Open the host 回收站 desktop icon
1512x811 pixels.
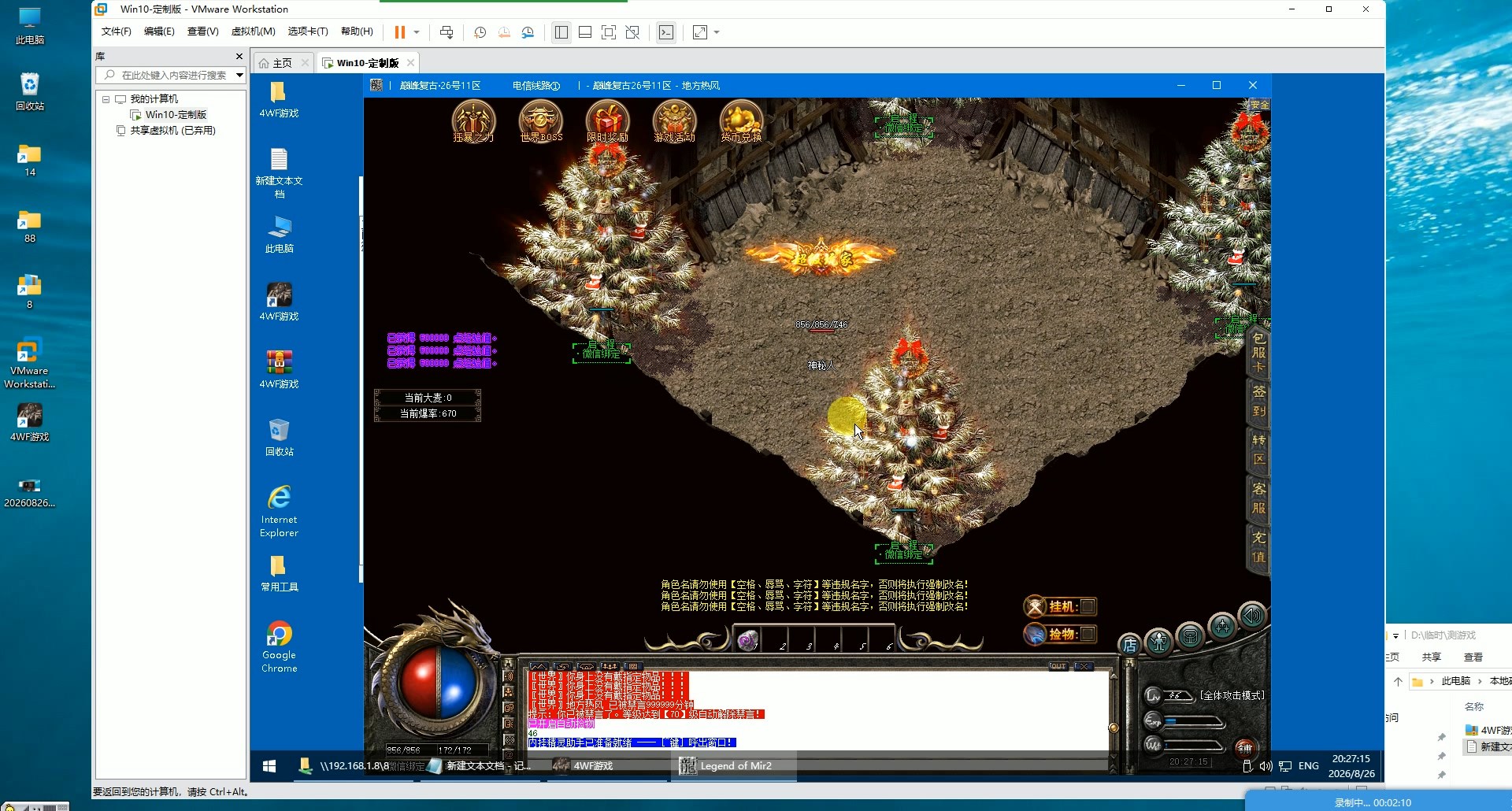pos(30,91)
